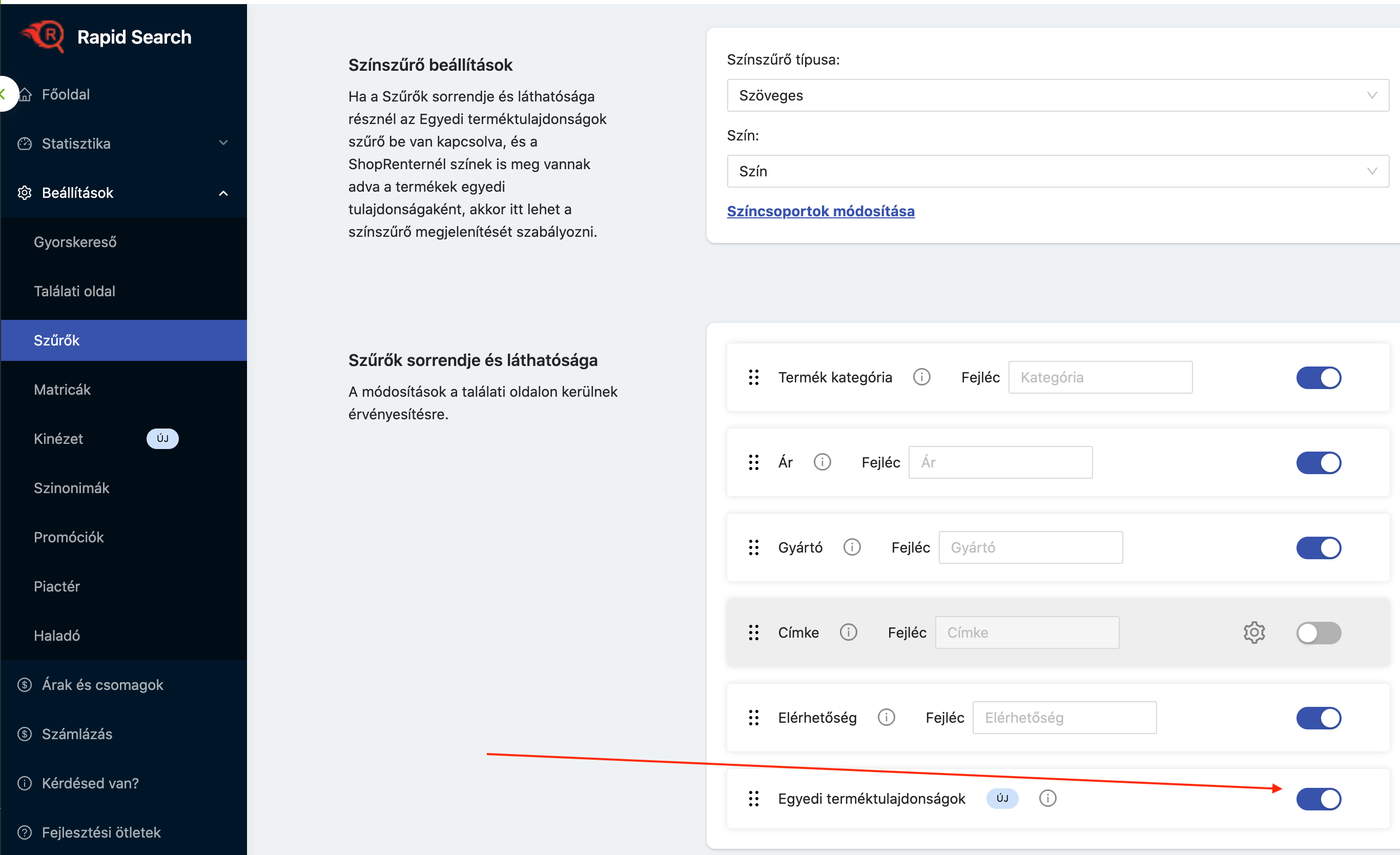Go to the Találati oldal menu item

[x=74, y=291]
